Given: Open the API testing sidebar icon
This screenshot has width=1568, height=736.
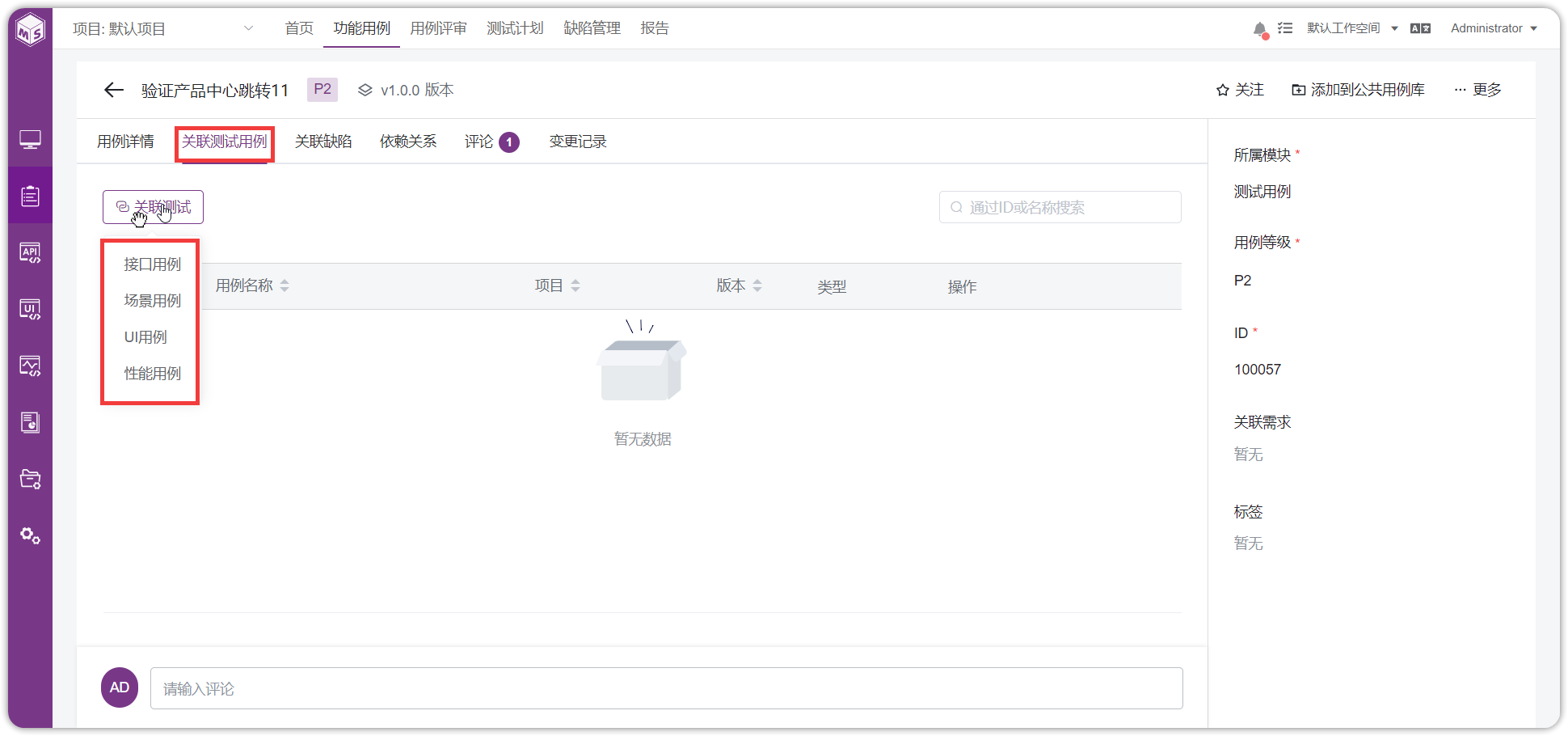Looking at the screenshot, I should [x=31, y=252].
